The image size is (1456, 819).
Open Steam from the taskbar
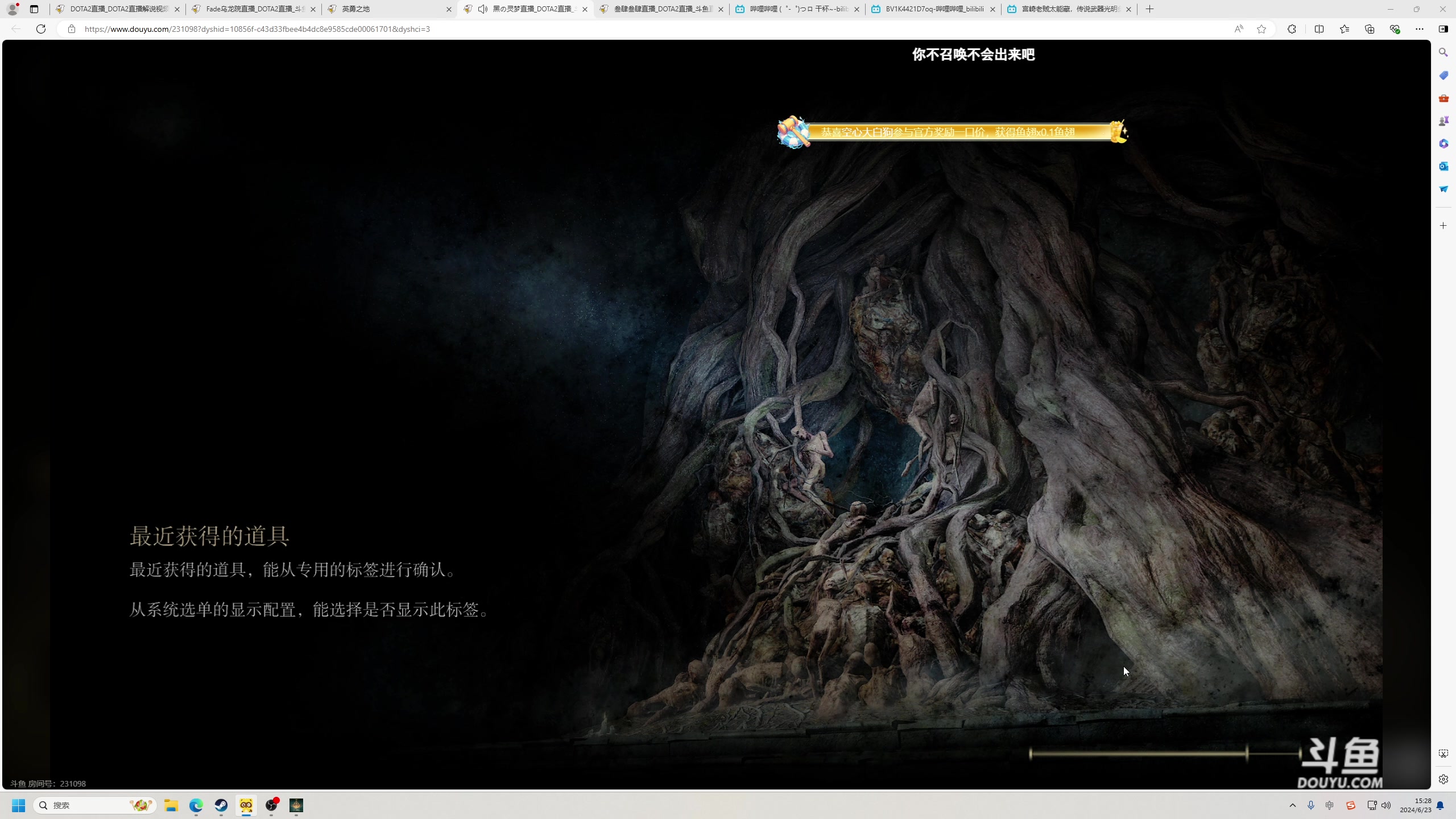pyautogui.click(x=221, y=805)
